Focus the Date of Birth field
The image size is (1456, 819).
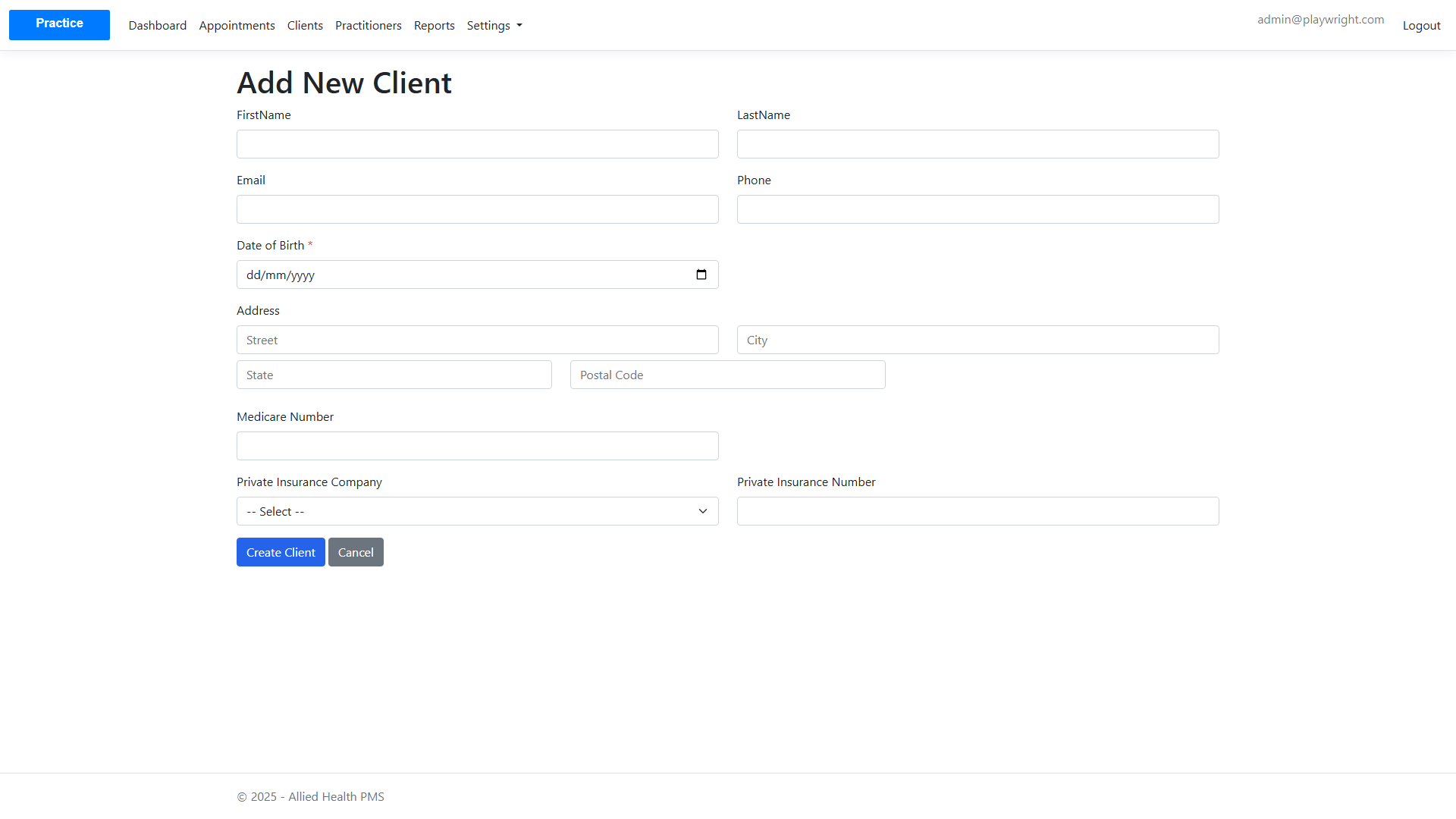(x=478, y=275)
